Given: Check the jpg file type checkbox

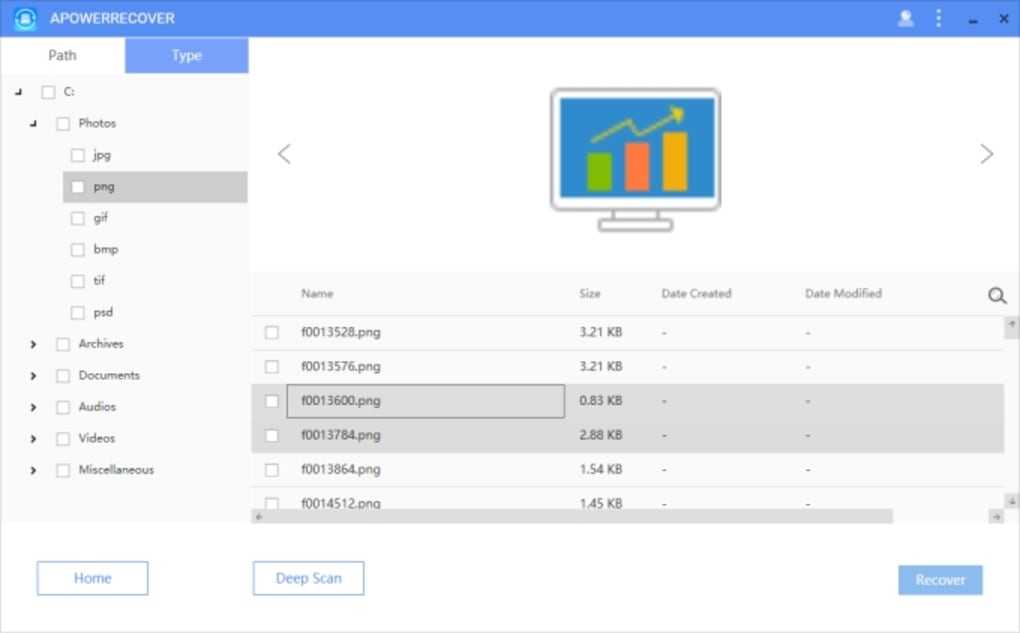Looking at the screenshot, I should pyautogui.click(x=78, y=155).
